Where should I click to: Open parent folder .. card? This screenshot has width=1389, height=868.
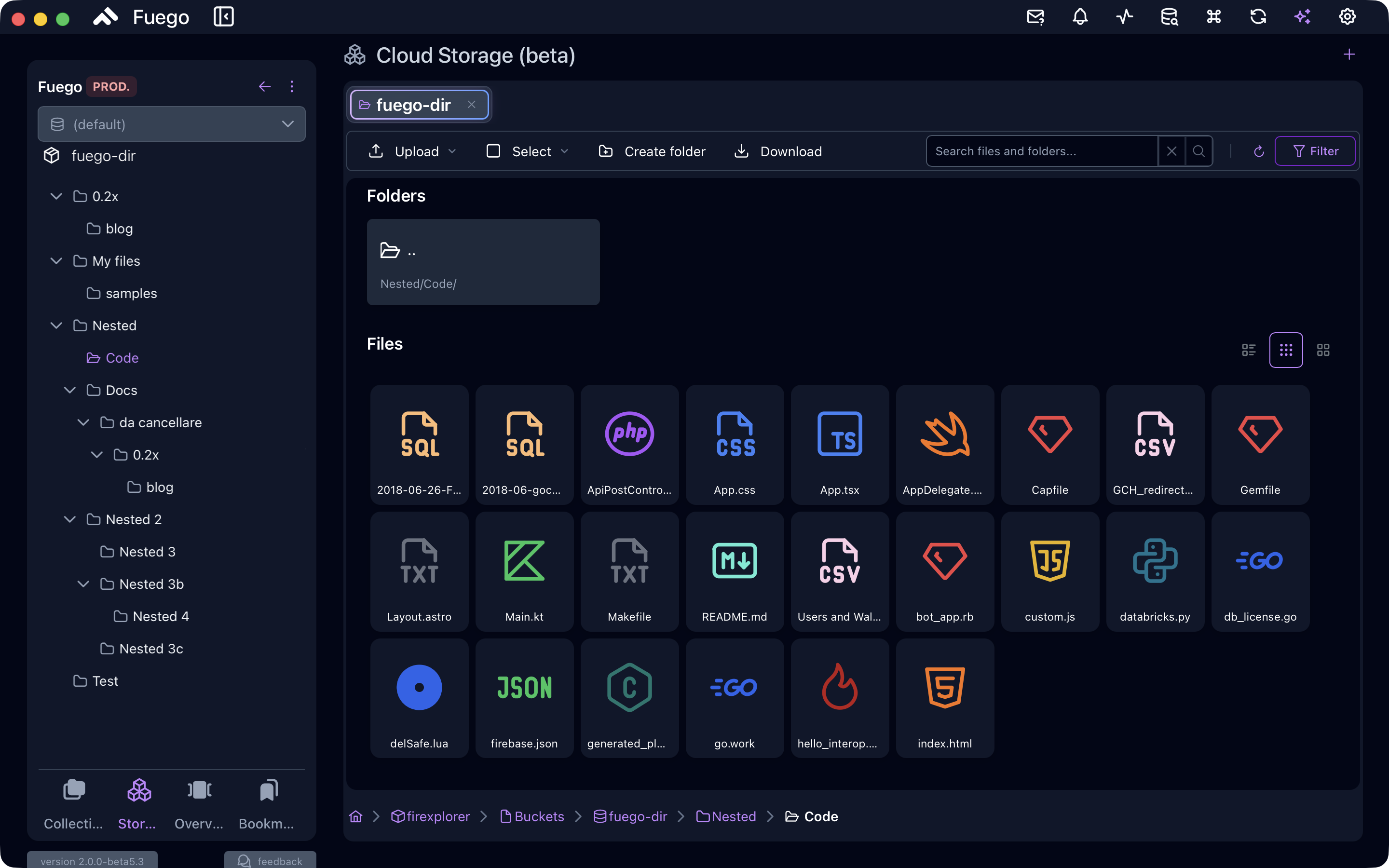point(483,262)
